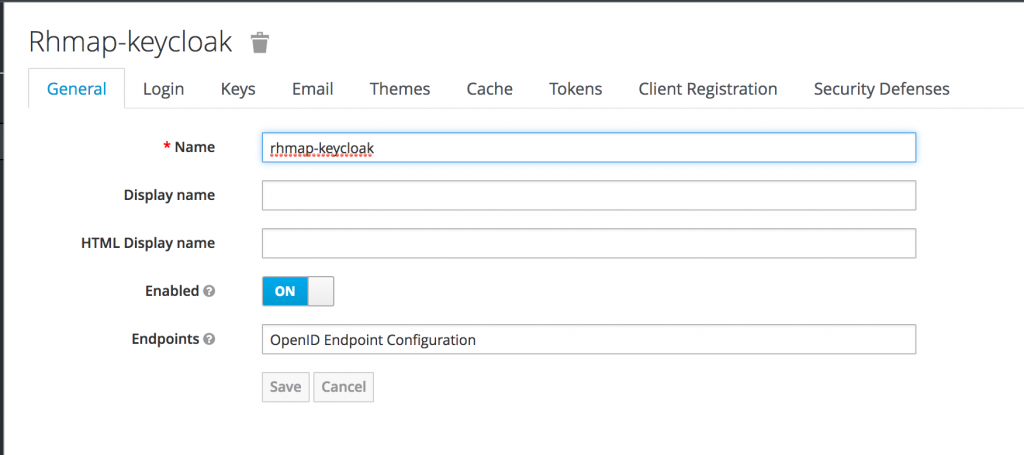Show help tooltip next to Endpoints label
Screen dimensions: 1024x455
(x=209, y=339)
